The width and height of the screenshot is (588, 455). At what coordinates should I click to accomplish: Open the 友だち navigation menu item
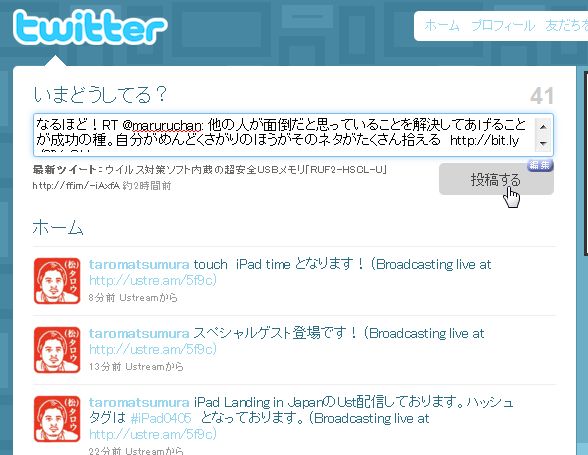[x=566, y=26]
